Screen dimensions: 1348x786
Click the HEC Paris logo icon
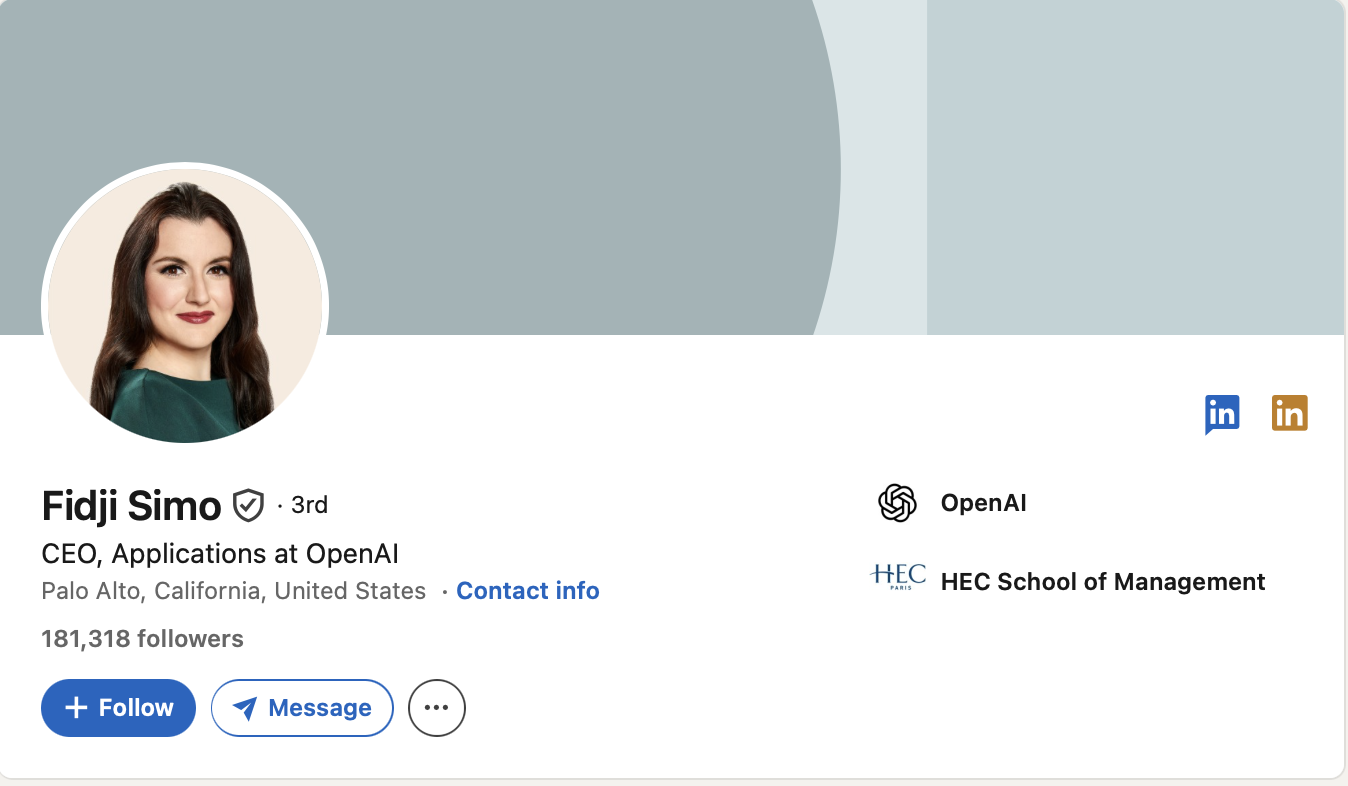click(x=898, y=577)
